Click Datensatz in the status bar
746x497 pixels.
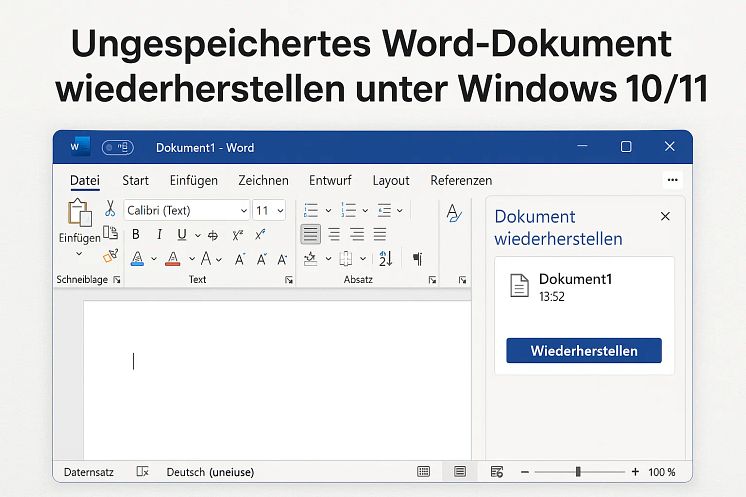pos(88,472)
